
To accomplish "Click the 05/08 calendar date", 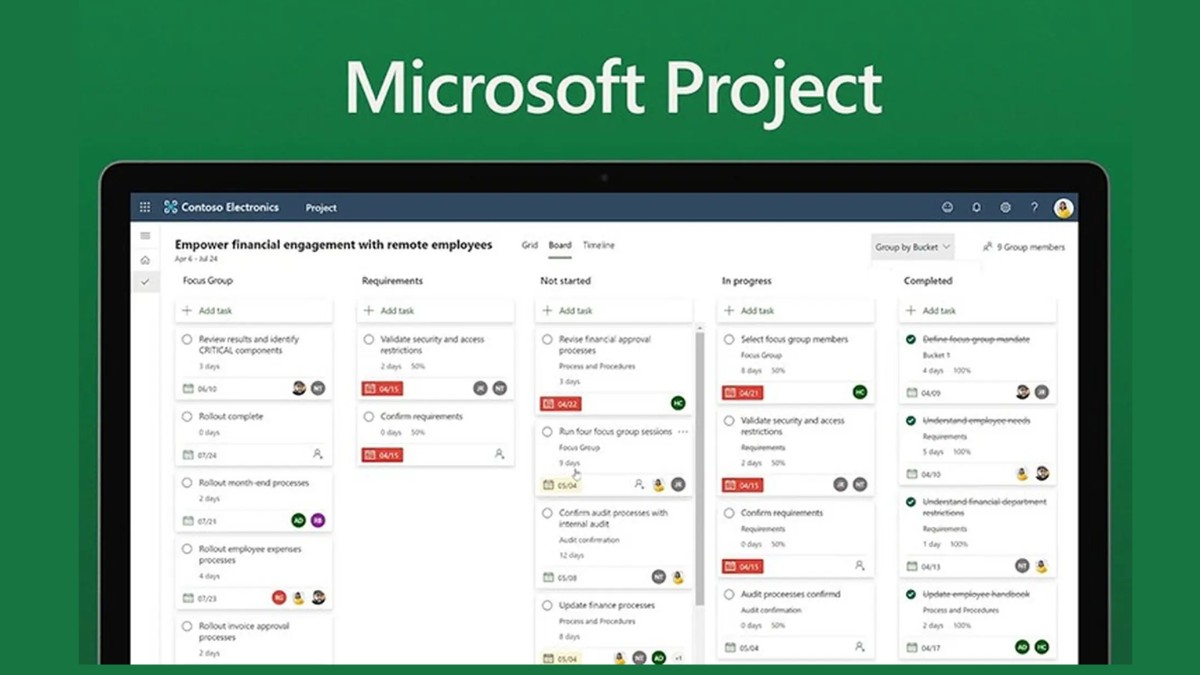I will [x=560, y=577].
